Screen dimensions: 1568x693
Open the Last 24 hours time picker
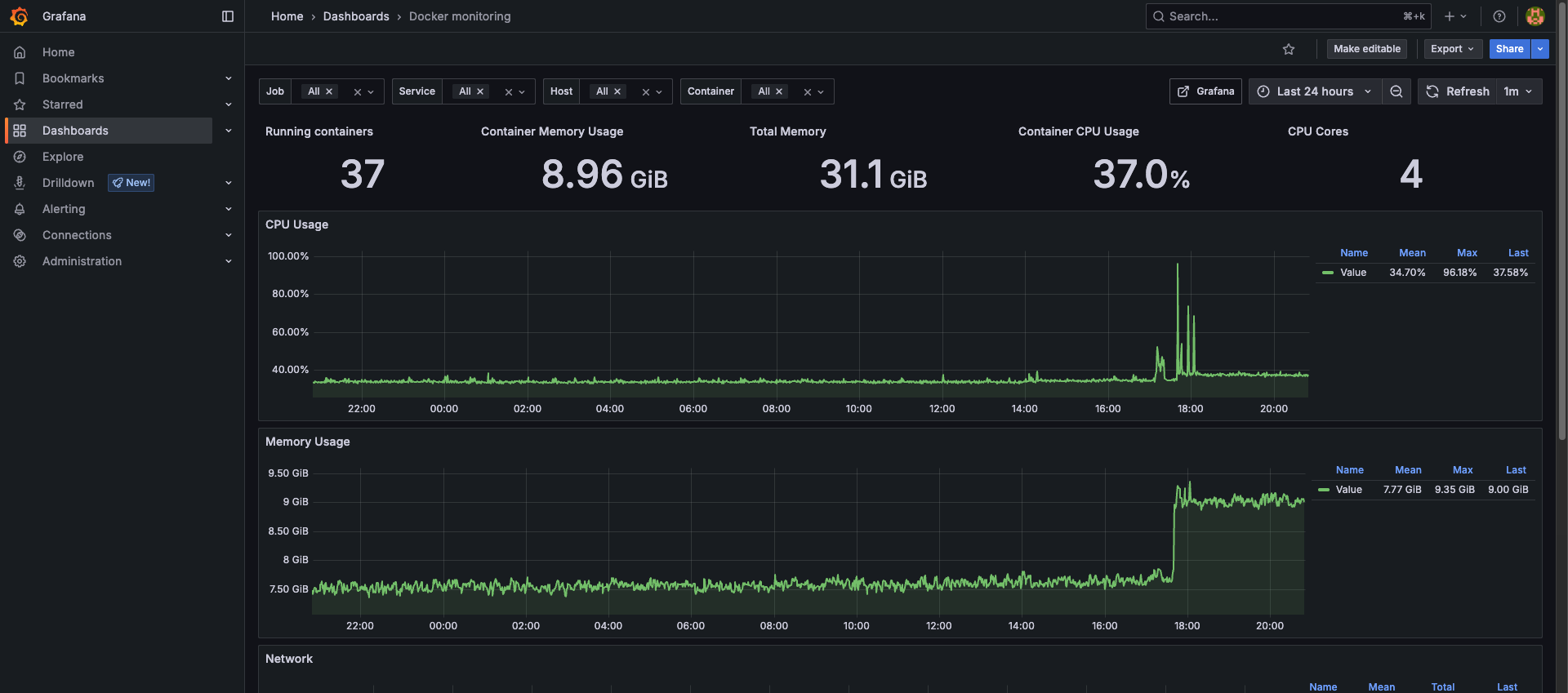[1315, 91]
